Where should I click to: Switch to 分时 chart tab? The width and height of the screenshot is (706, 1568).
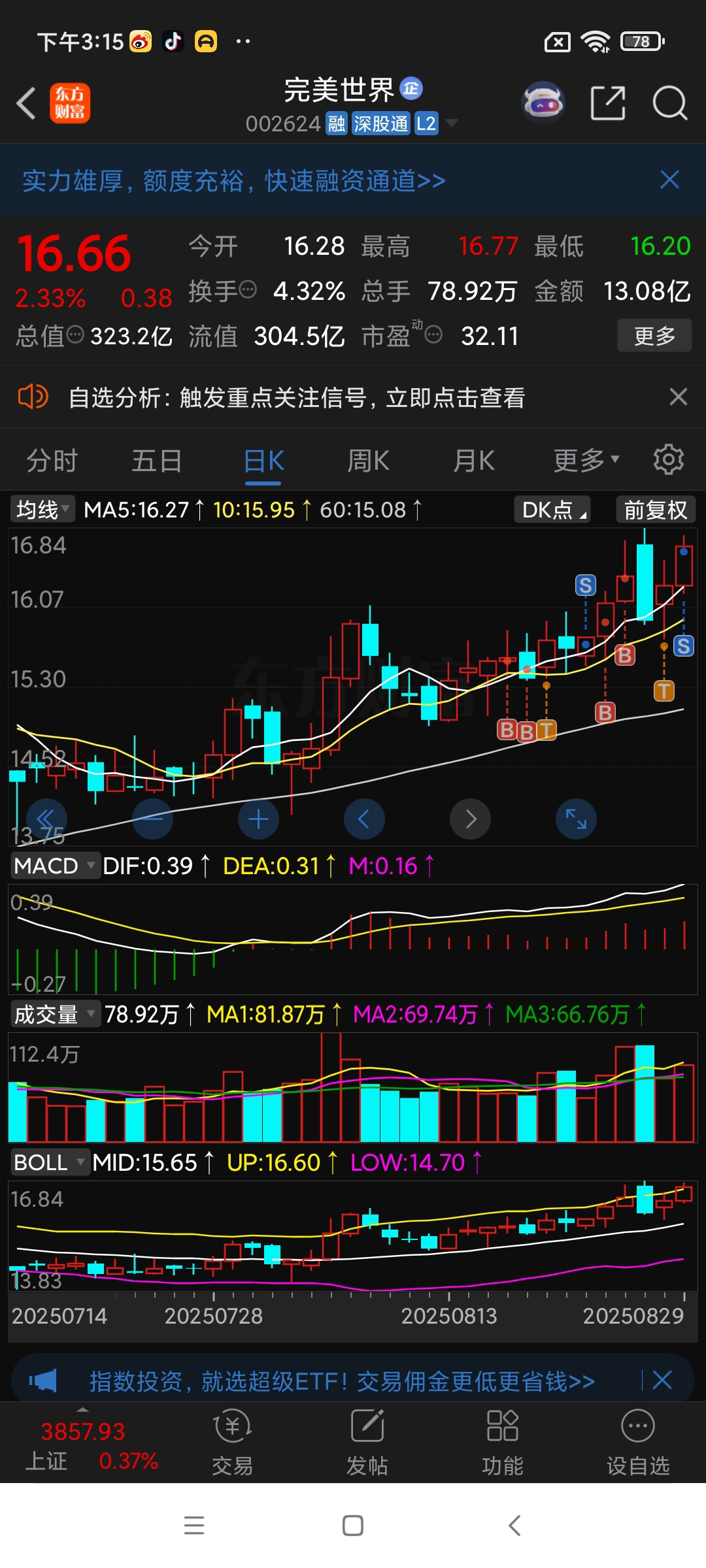pyautogui.click(x=52, y=461)
